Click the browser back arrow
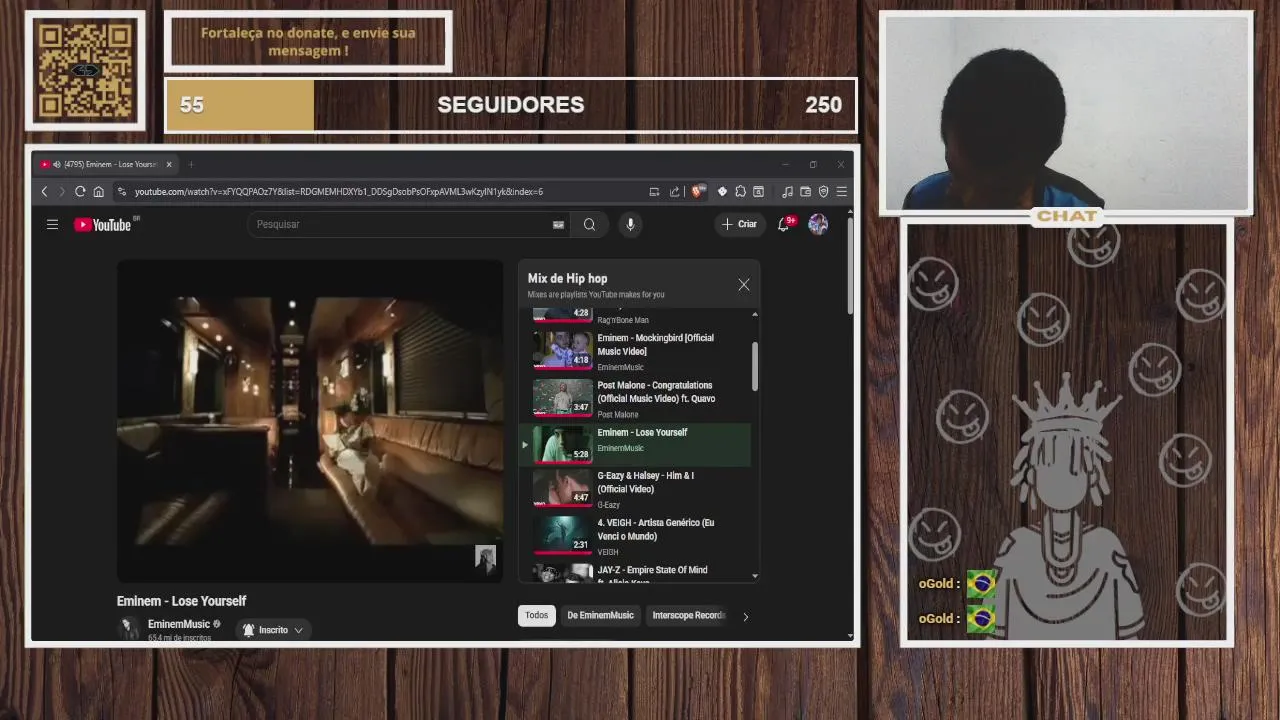The height and width of the screenshot is (720, 1280). click(x=44, y=192)
